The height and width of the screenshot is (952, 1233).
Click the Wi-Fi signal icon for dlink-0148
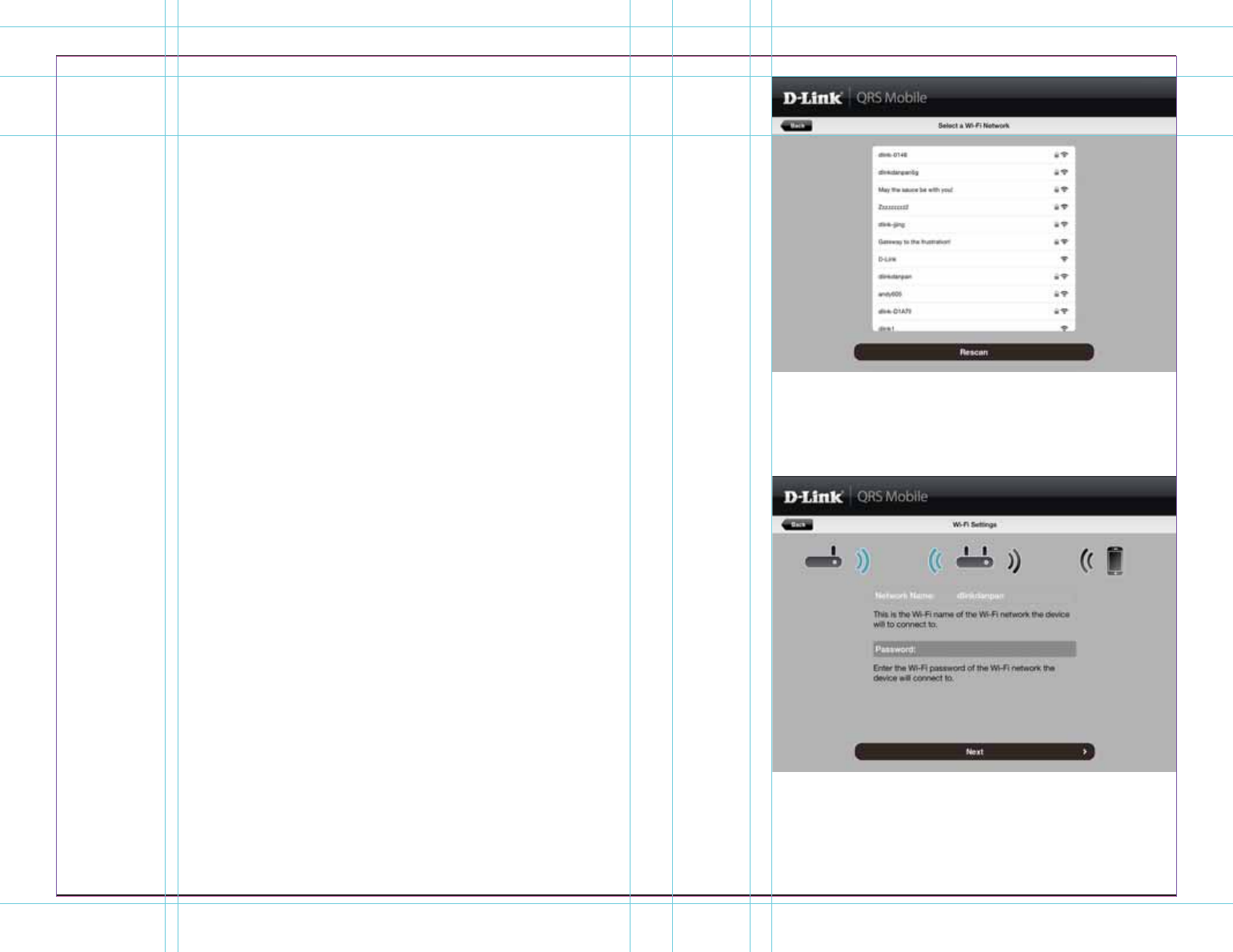[1064, 155]
